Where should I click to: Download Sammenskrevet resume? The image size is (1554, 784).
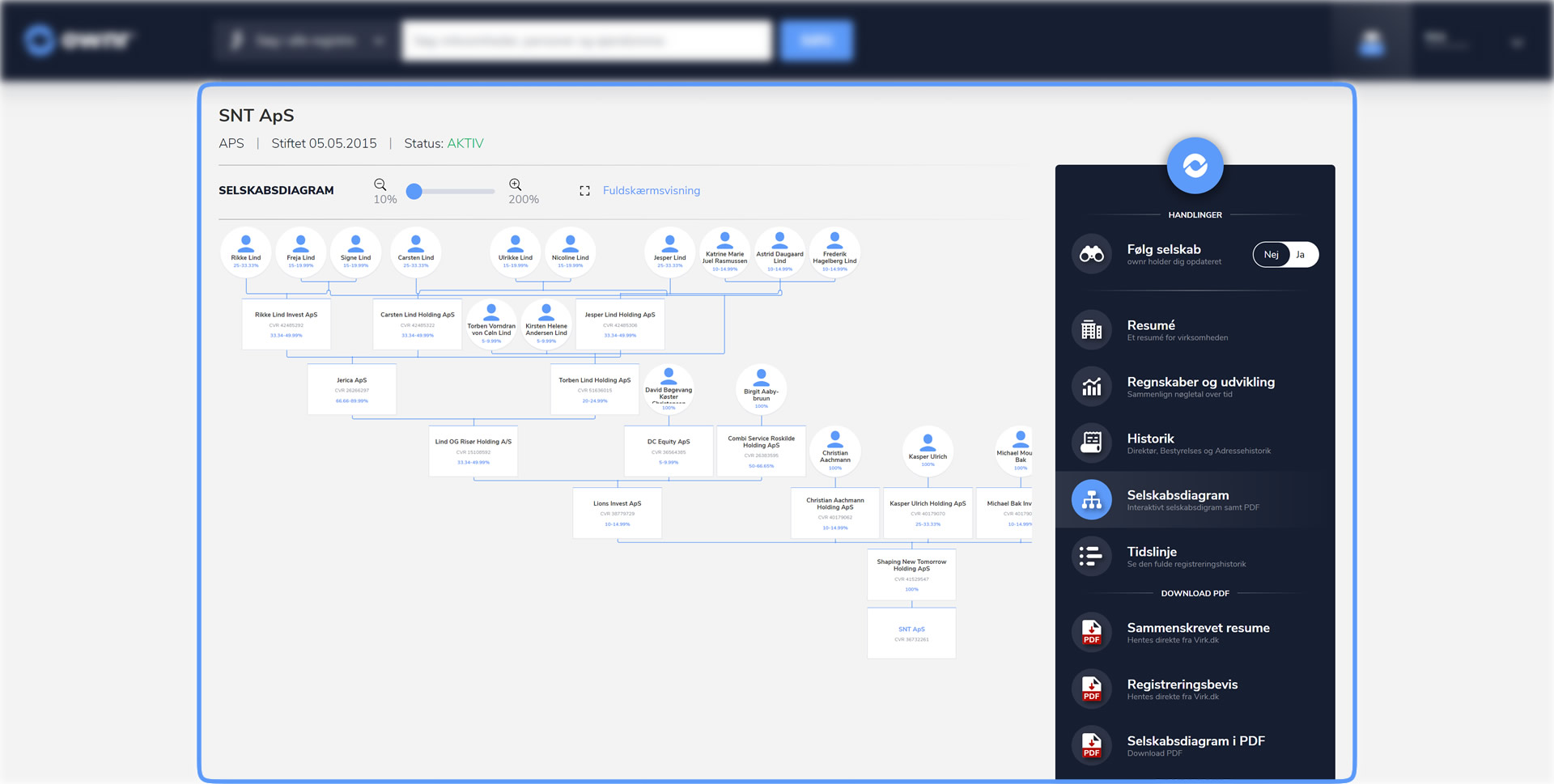(1195, 633)
